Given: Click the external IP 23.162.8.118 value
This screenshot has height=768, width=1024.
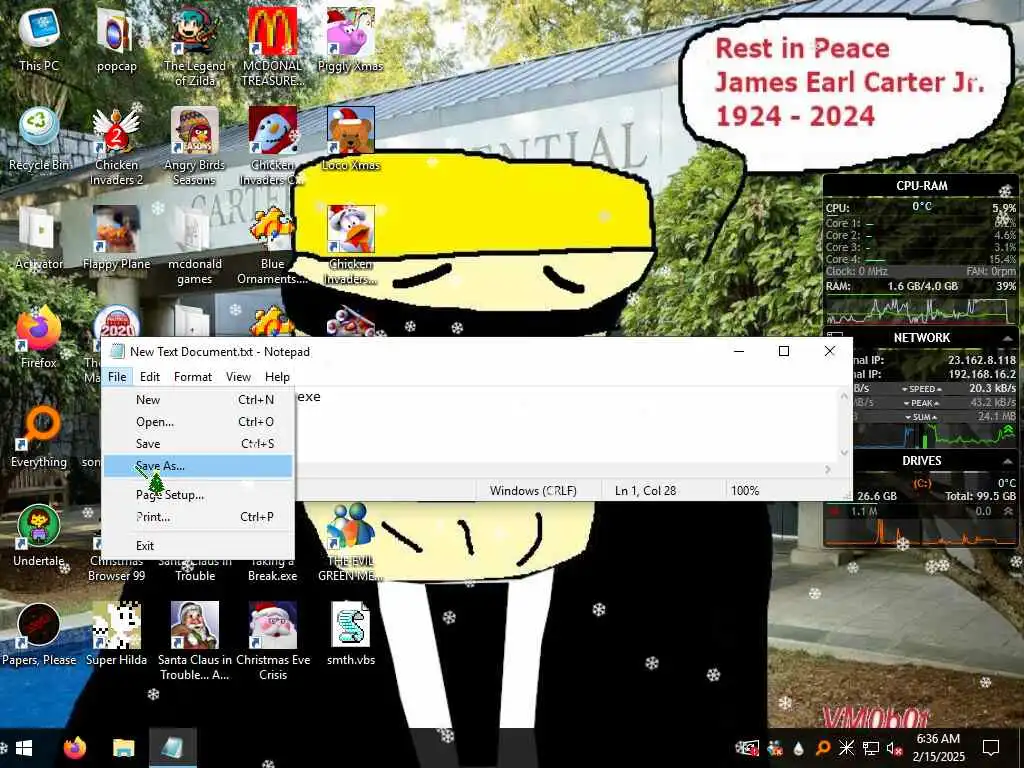Looking at the screenshot, I should pos(982,360).
